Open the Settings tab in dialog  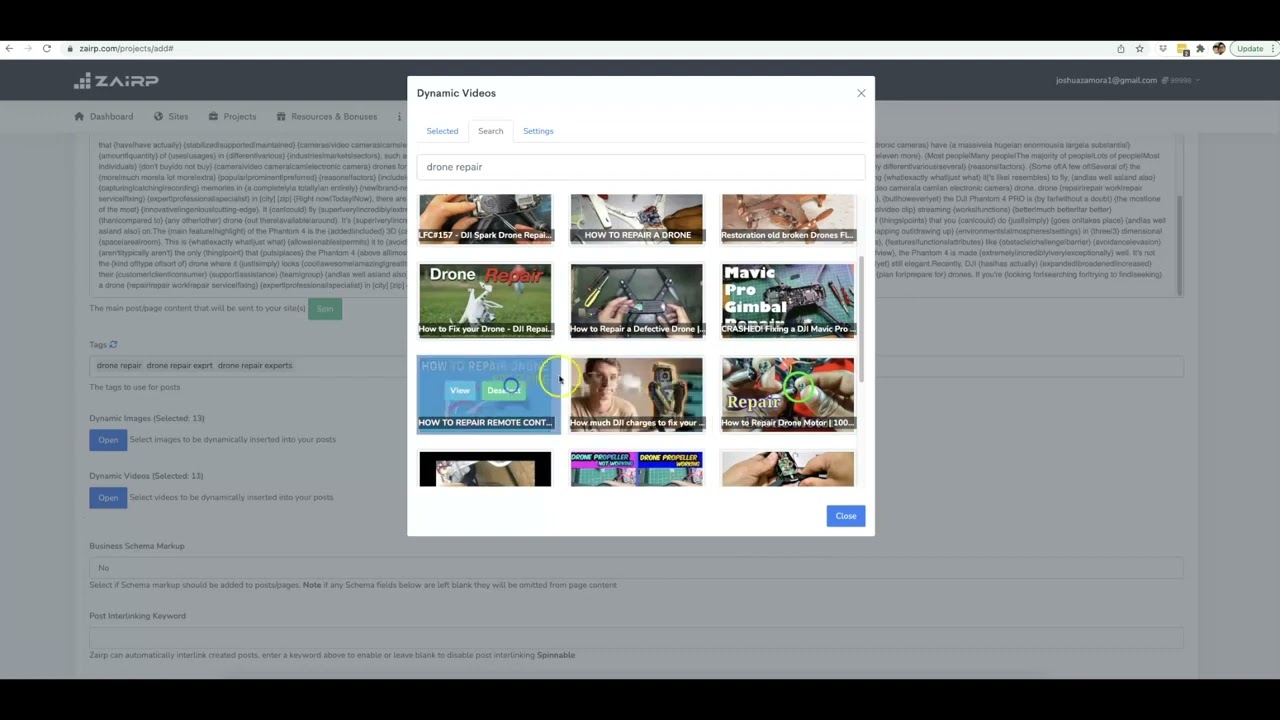[538, 131]
